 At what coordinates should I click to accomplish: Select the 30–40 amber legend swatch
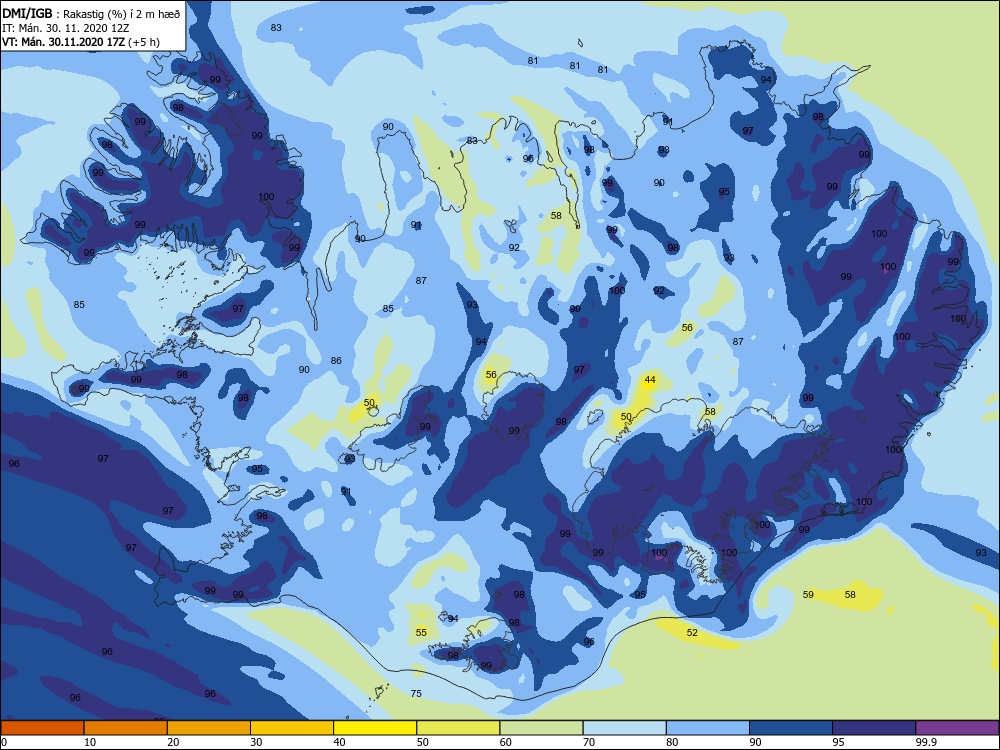pos(292,728)
